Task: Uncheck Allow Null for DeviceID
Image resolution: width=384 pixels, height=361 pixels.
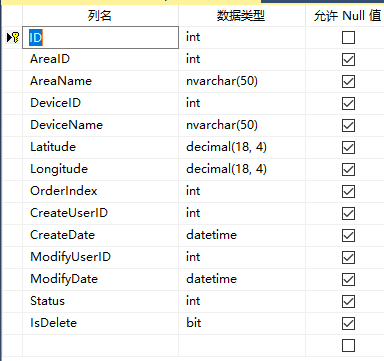Action: click(348, 103)
